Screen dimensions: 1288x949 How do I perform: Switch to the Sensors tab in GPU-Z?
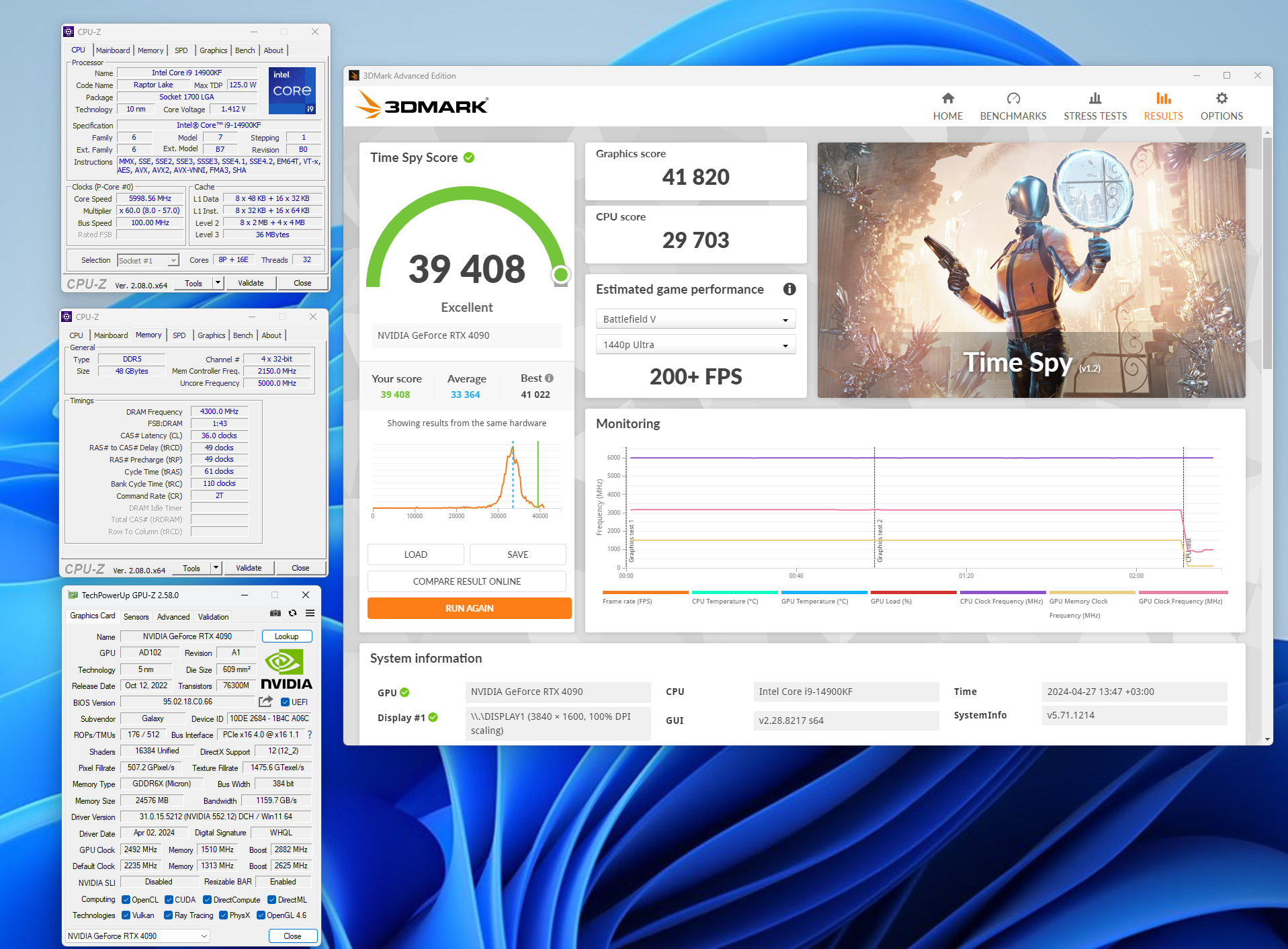(136, 616)
